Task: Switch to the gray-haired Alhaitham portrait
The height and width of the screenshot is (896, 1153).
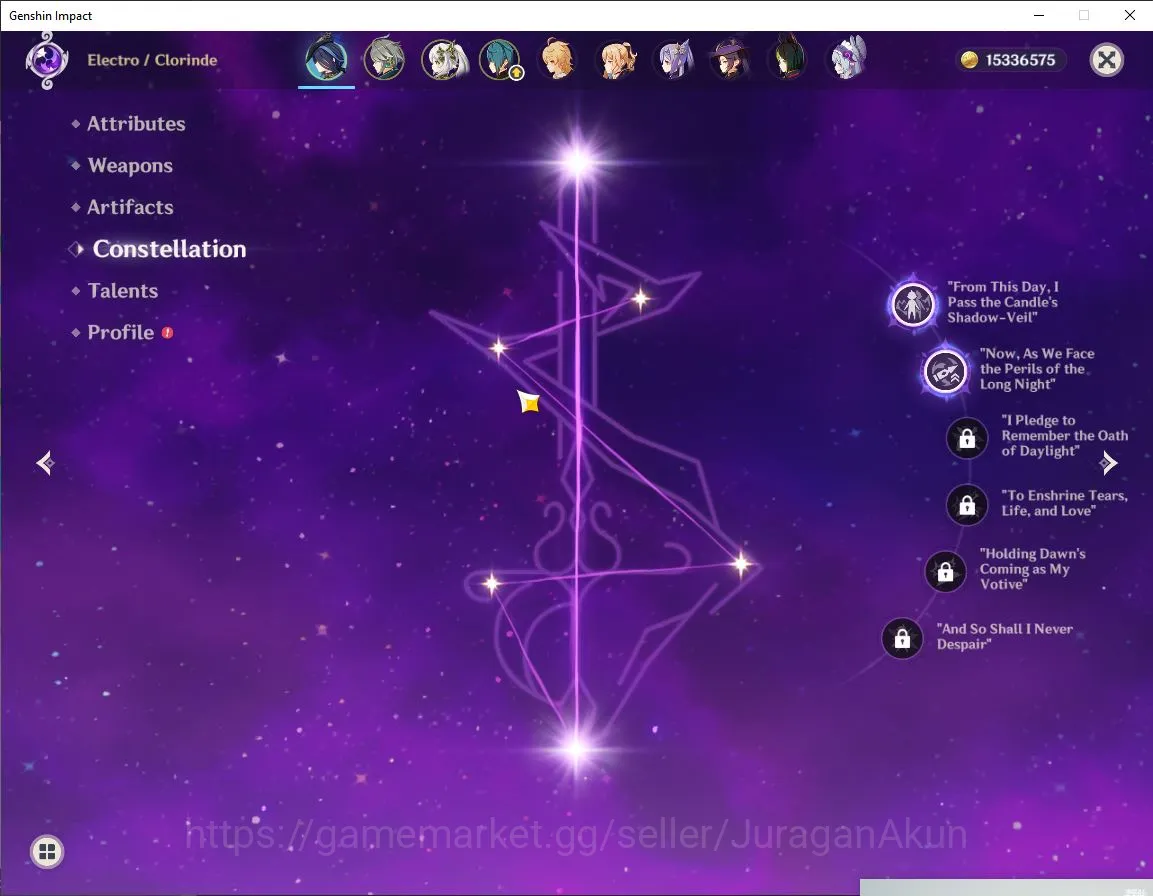Action: coord(384,58)
